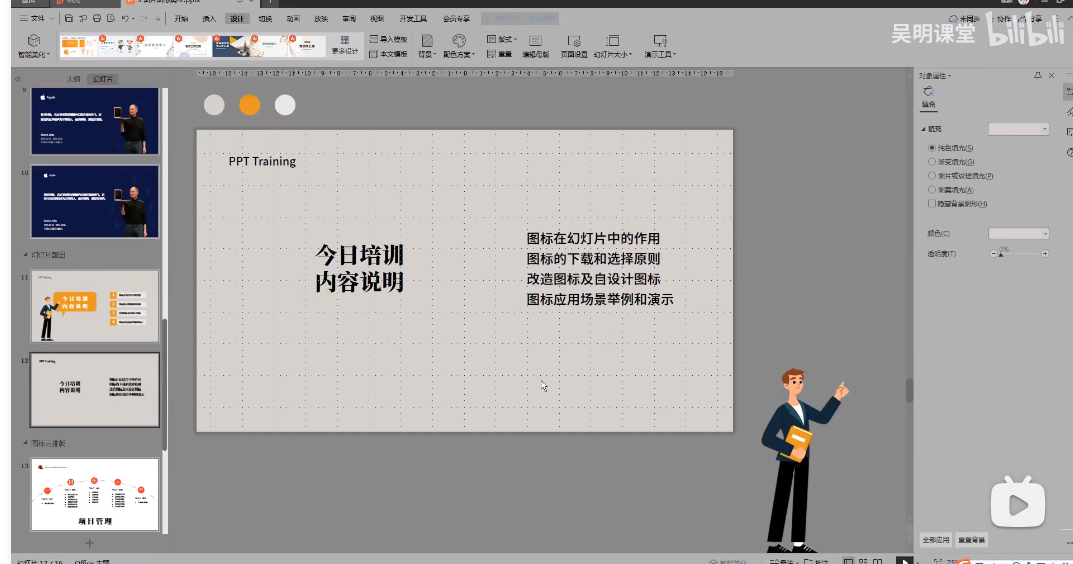Click 全部应用 apply to all button

(935, 540)
